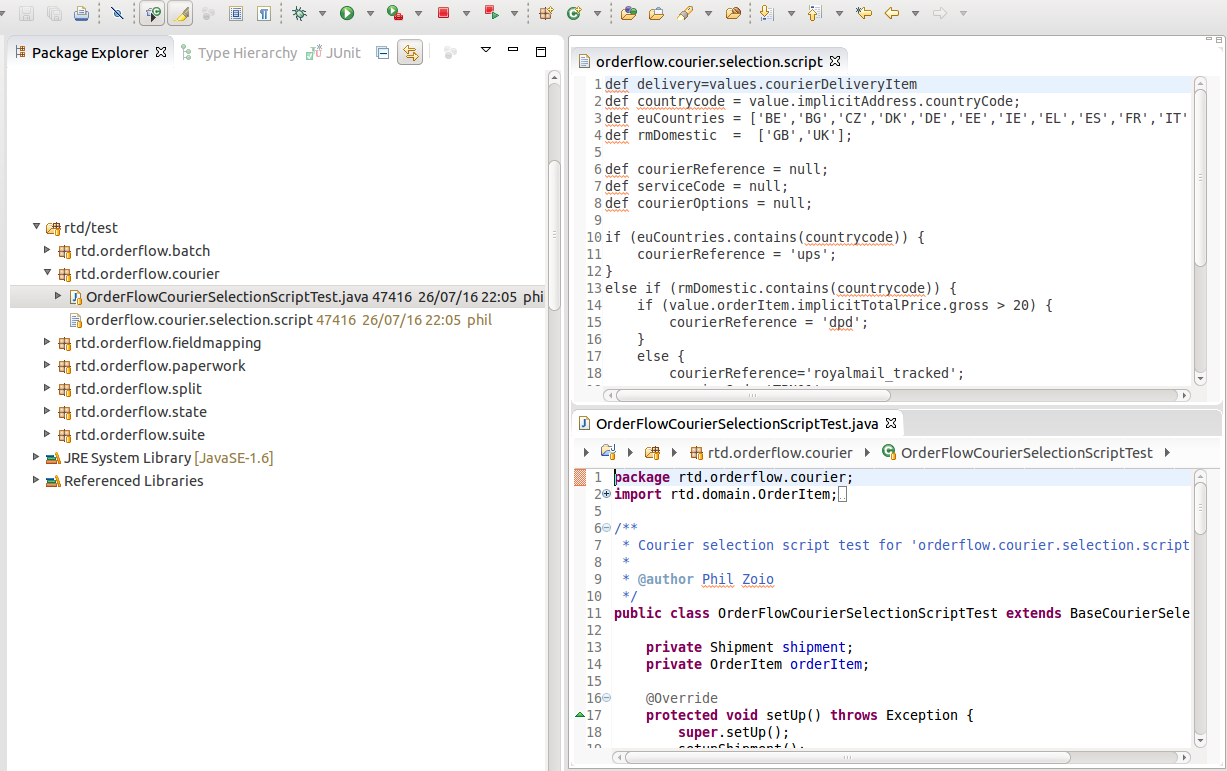Open the Package Explorer view menu dropdown
Image resolution: width=1227 pixels, height=771 pixels.
click(x=486, y=51)
